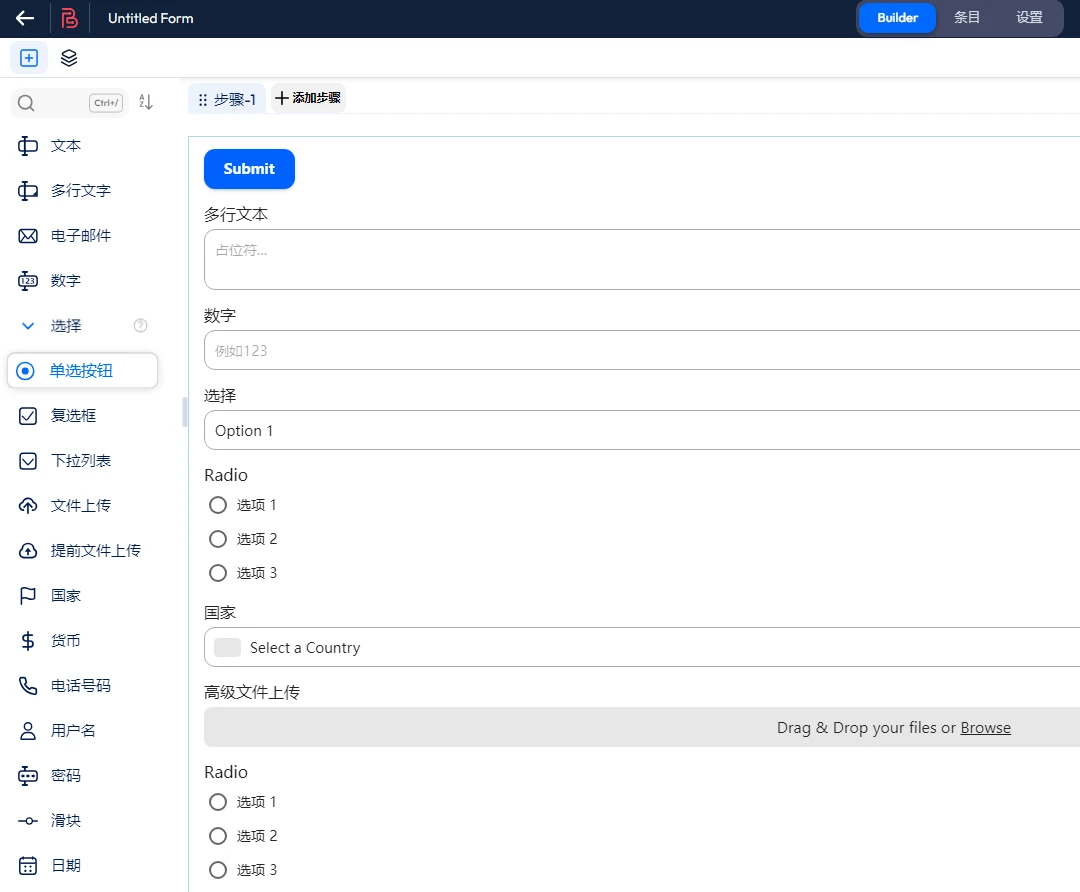1080x892 pixels.
Task: Open the layers panel icon in toolbar
Action: coord(68,57)
